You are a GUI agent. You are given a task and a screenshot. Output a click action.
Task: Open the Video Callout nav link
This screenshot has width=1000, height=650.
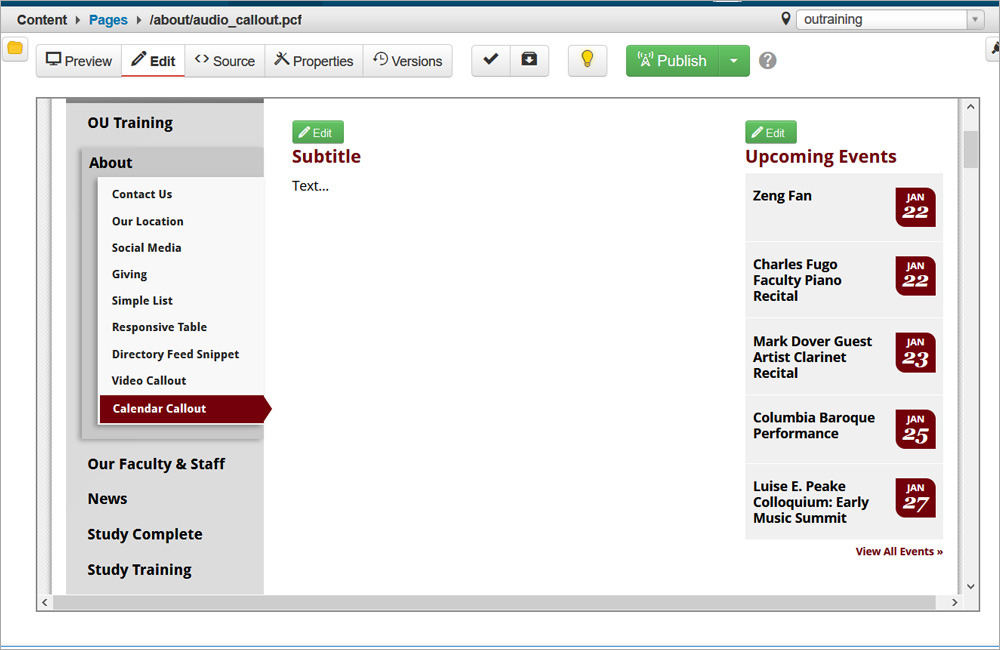[x=149, y=381]
